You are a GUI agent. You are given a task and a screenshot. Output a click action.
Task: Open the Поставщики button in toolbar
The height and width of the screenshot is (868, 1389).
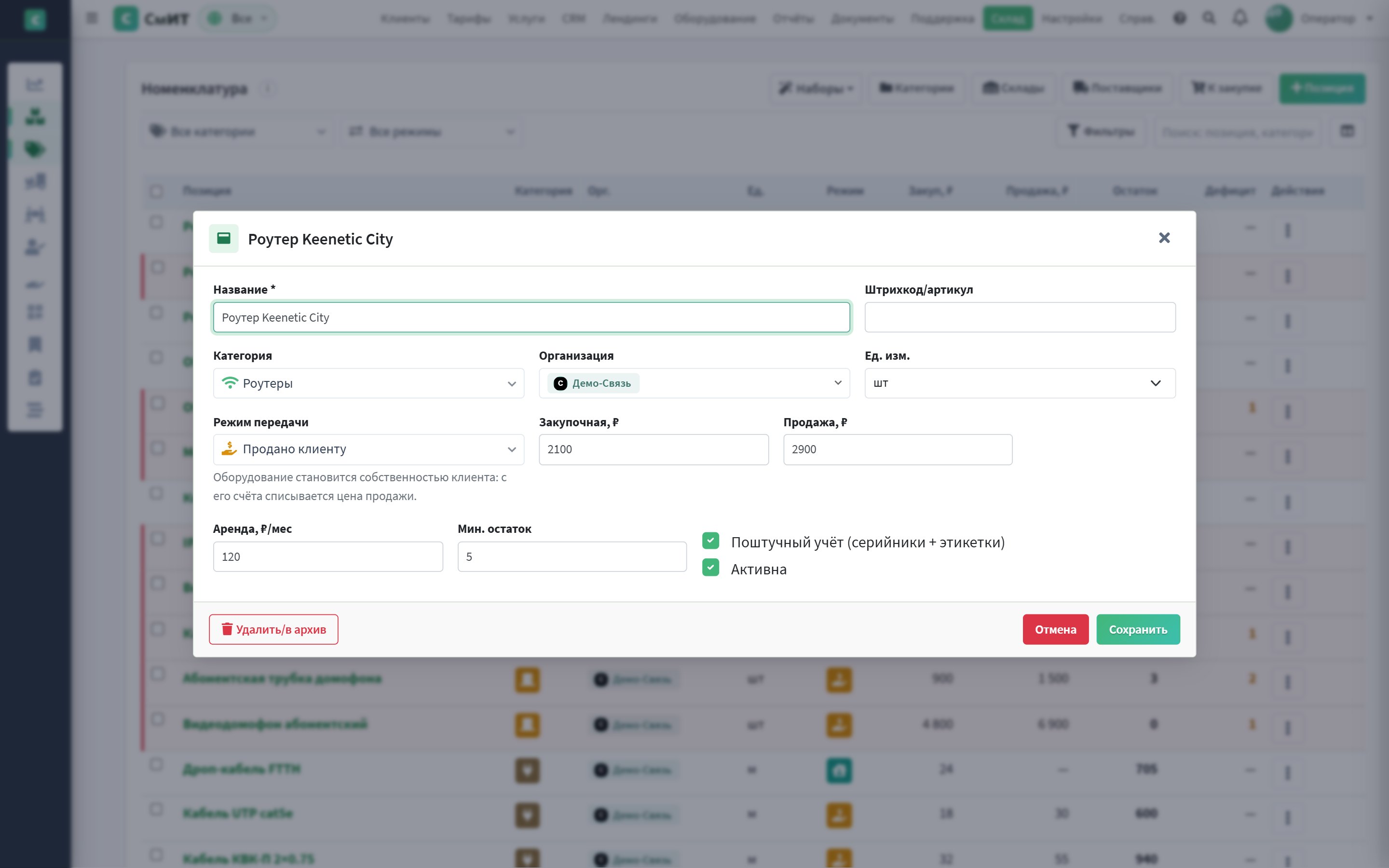pos(1117,88)
